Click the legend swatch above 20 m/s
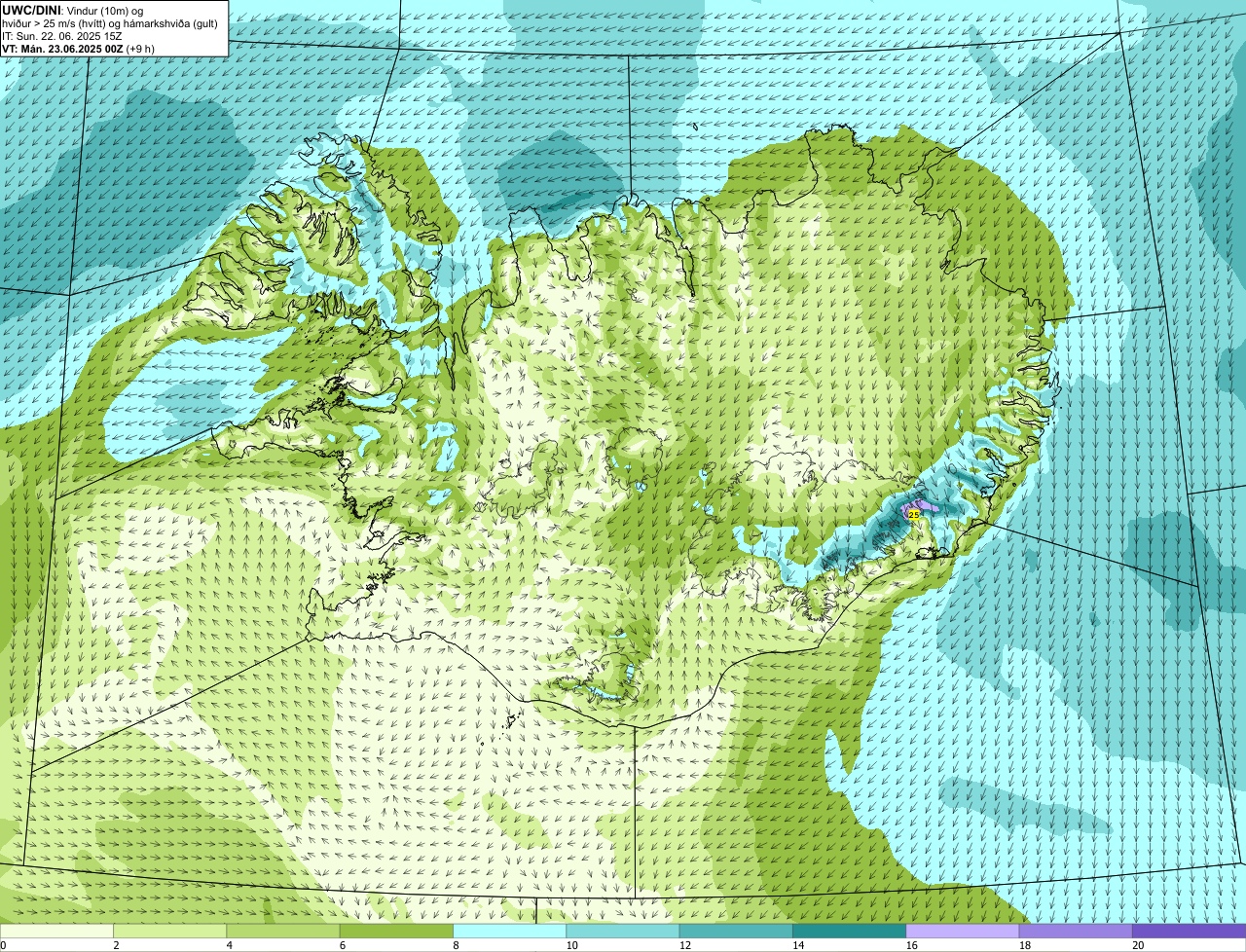 1190,931
